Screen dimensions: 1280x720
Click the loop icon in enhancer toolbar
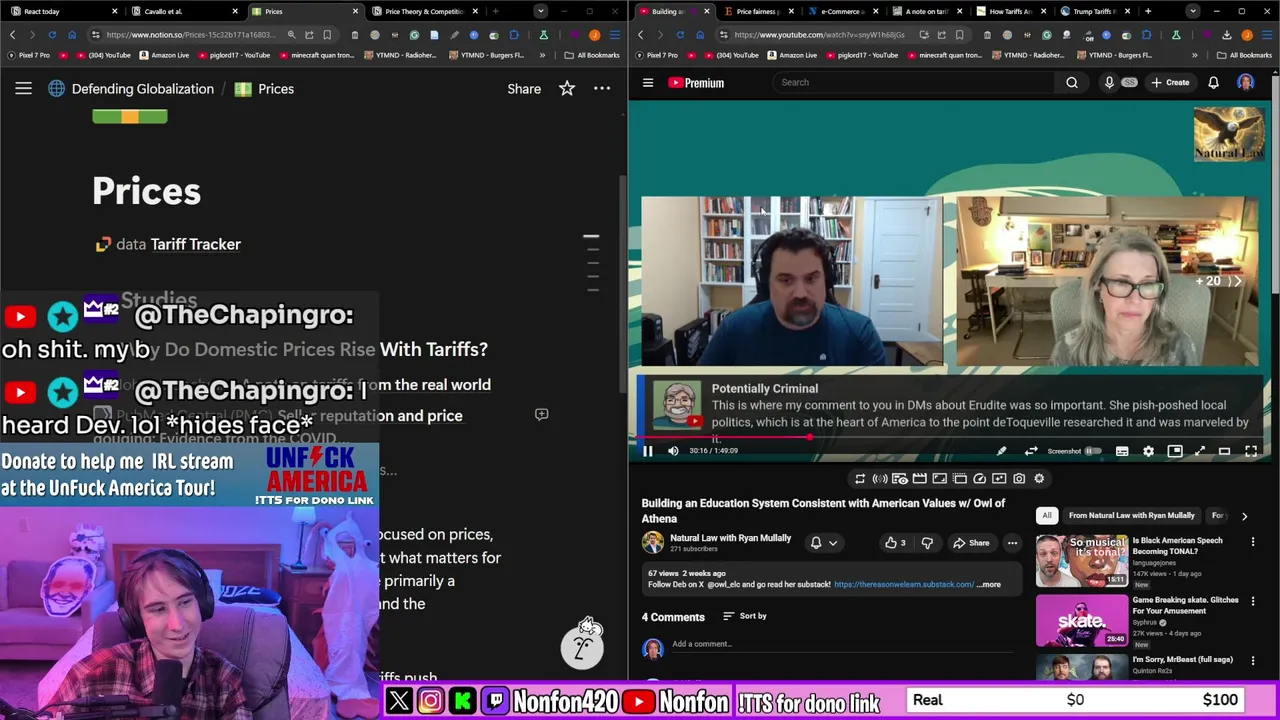click(x=860, y=479)
